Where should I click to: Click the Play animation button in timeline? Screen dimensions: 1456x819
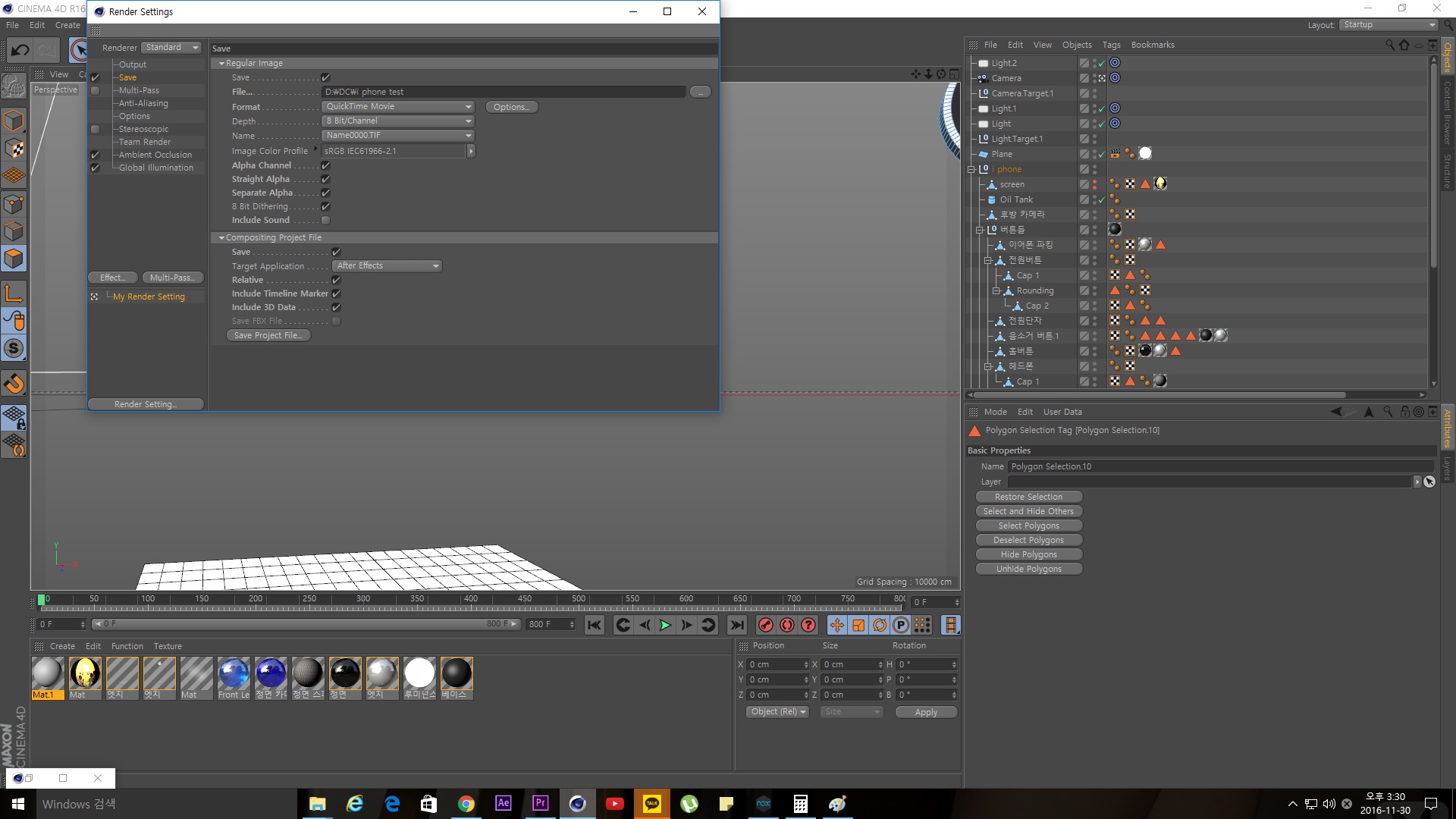(x=665, y=625)
